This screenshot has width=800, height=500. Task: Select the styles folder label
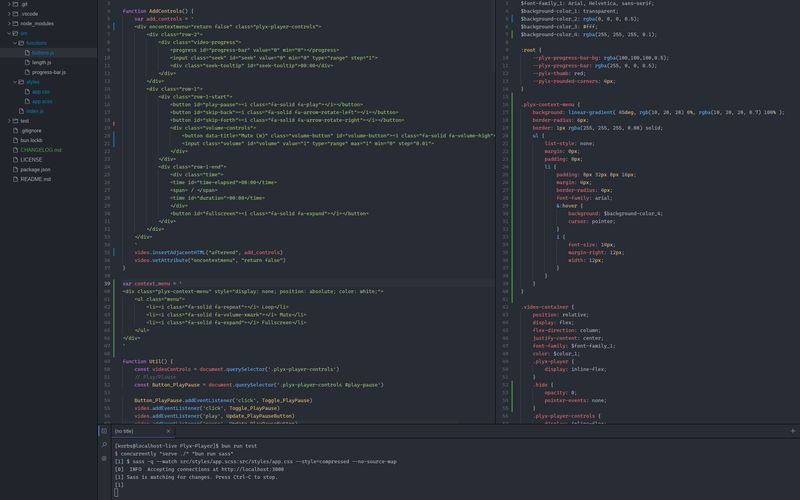click(x=33, y=82)
